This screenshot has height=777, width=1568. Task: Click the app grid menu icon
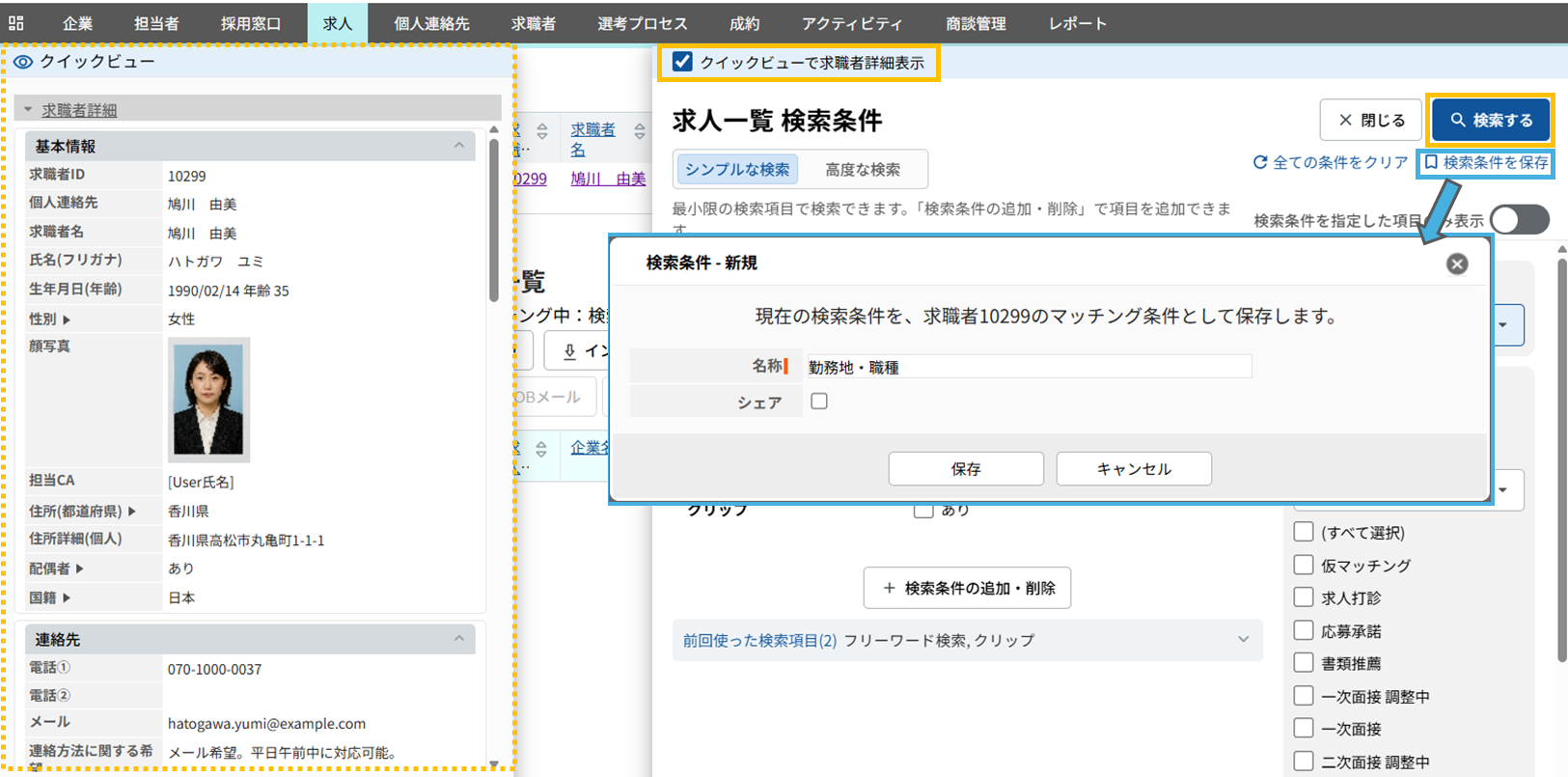[x=16, y=23]
